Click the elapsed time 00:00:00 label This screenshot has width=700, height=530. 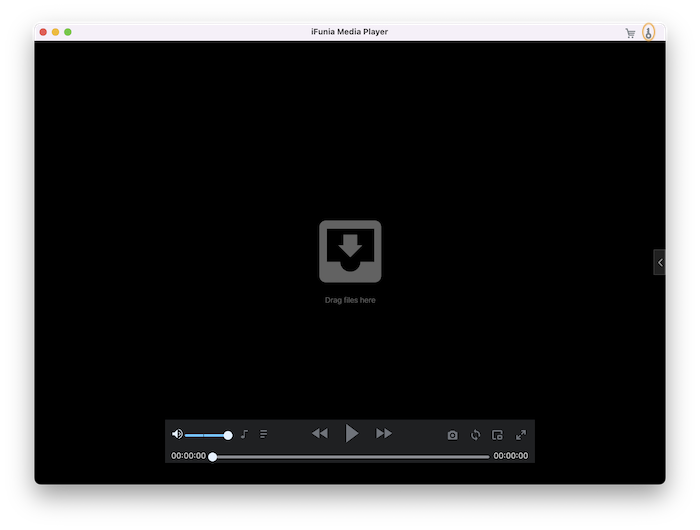(188, 456)
